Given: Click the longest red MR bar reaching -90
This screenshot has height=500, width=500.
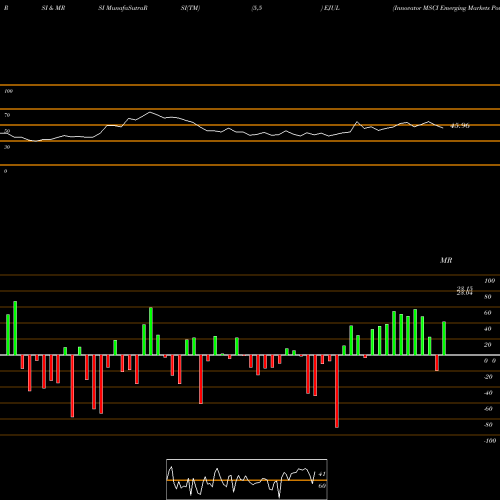Looking at the screenshot, I should [x=337, y=391].
